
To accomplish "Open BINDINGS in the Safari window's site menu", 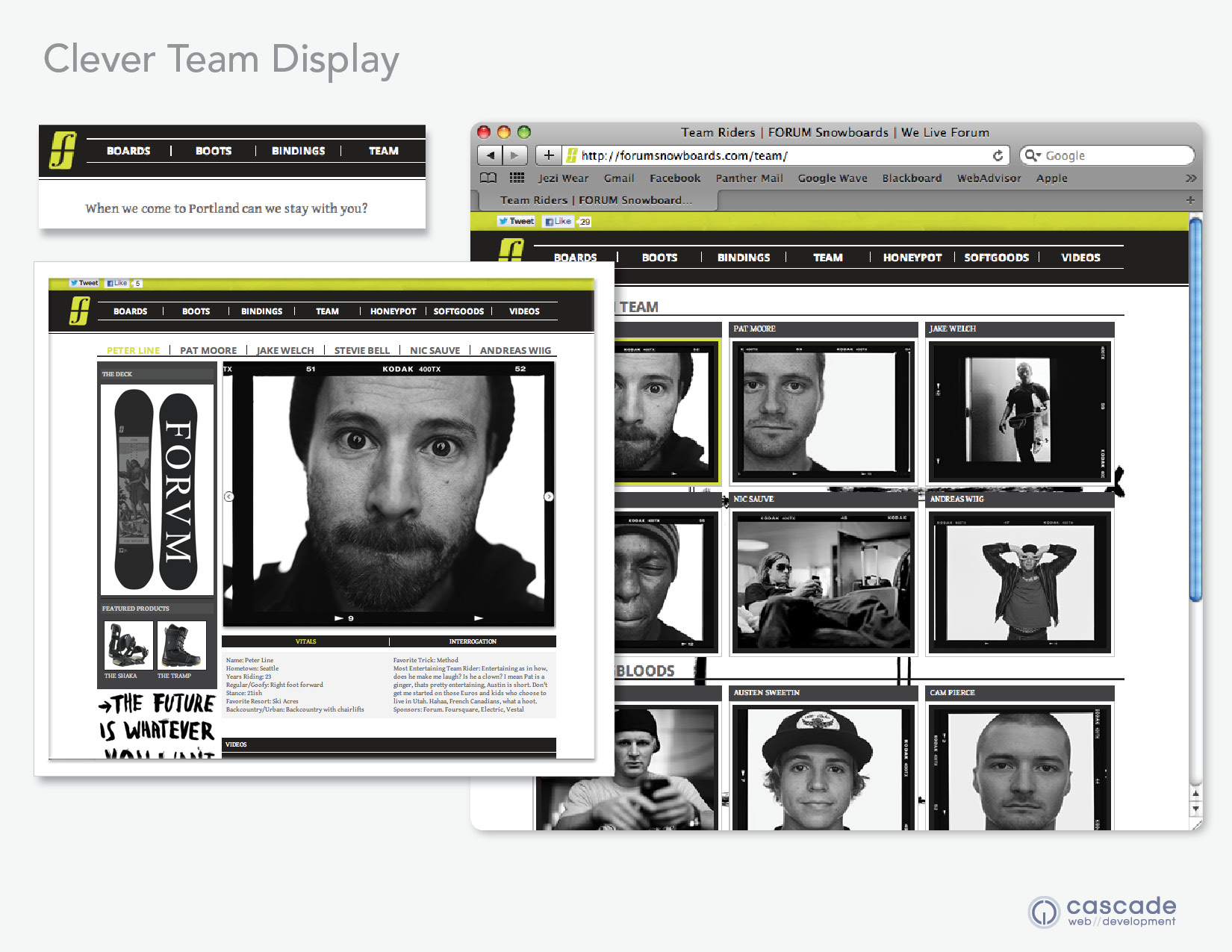I will [x=744, y=258].
